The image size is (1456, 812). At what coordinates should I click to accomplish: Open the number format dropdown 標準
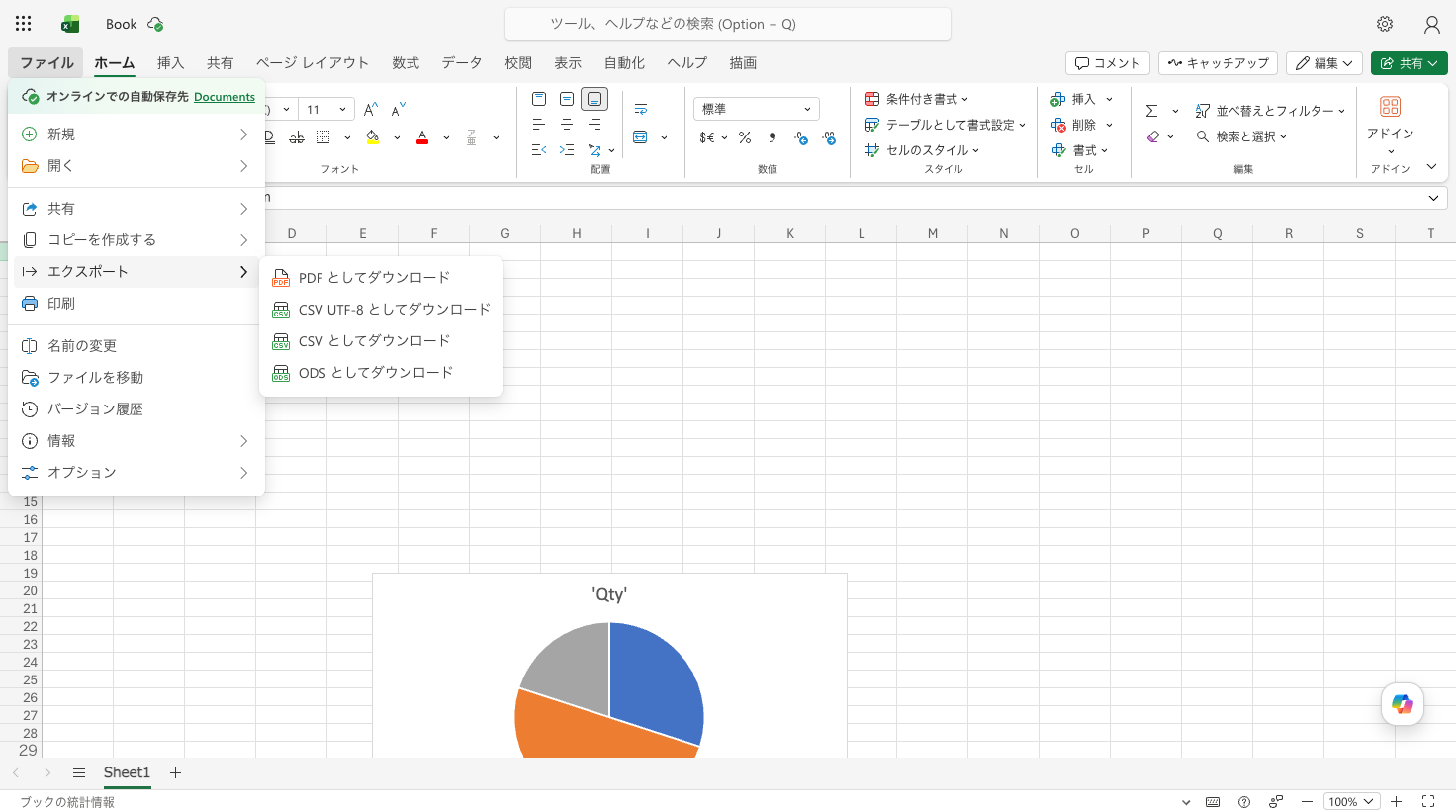click(x=757, y=109)
